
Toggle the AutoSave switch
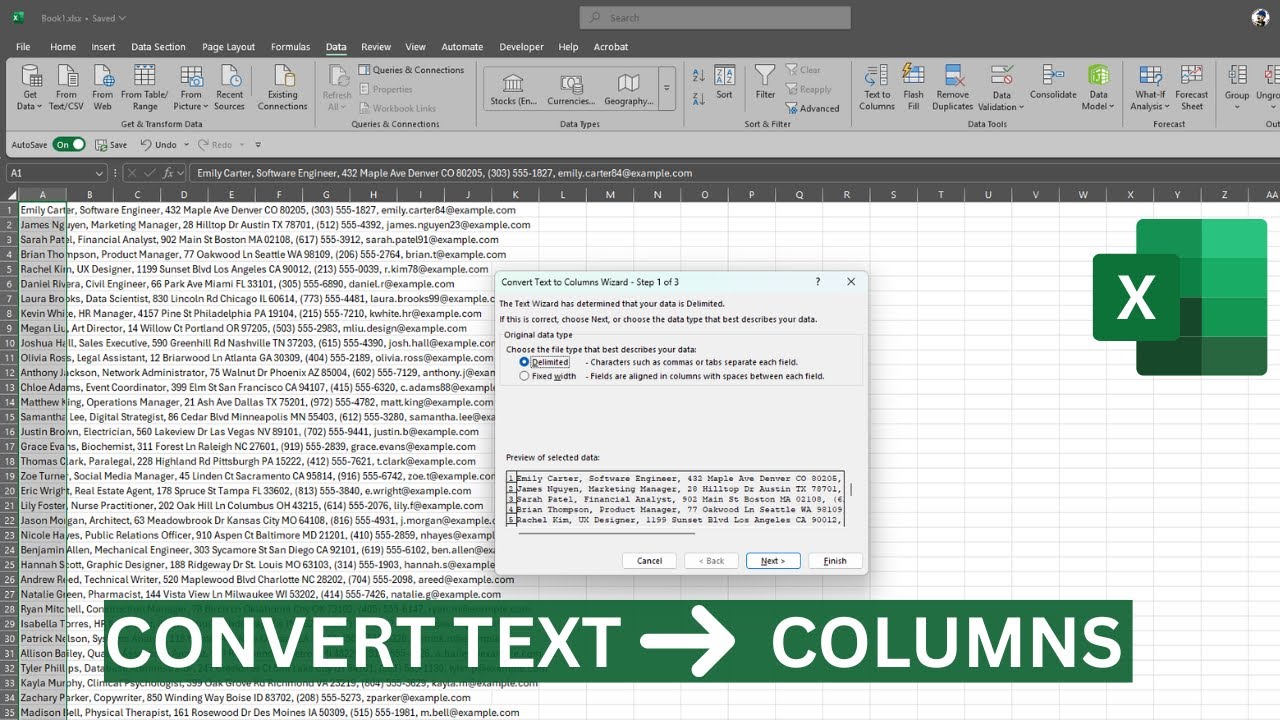pos(69,145)
